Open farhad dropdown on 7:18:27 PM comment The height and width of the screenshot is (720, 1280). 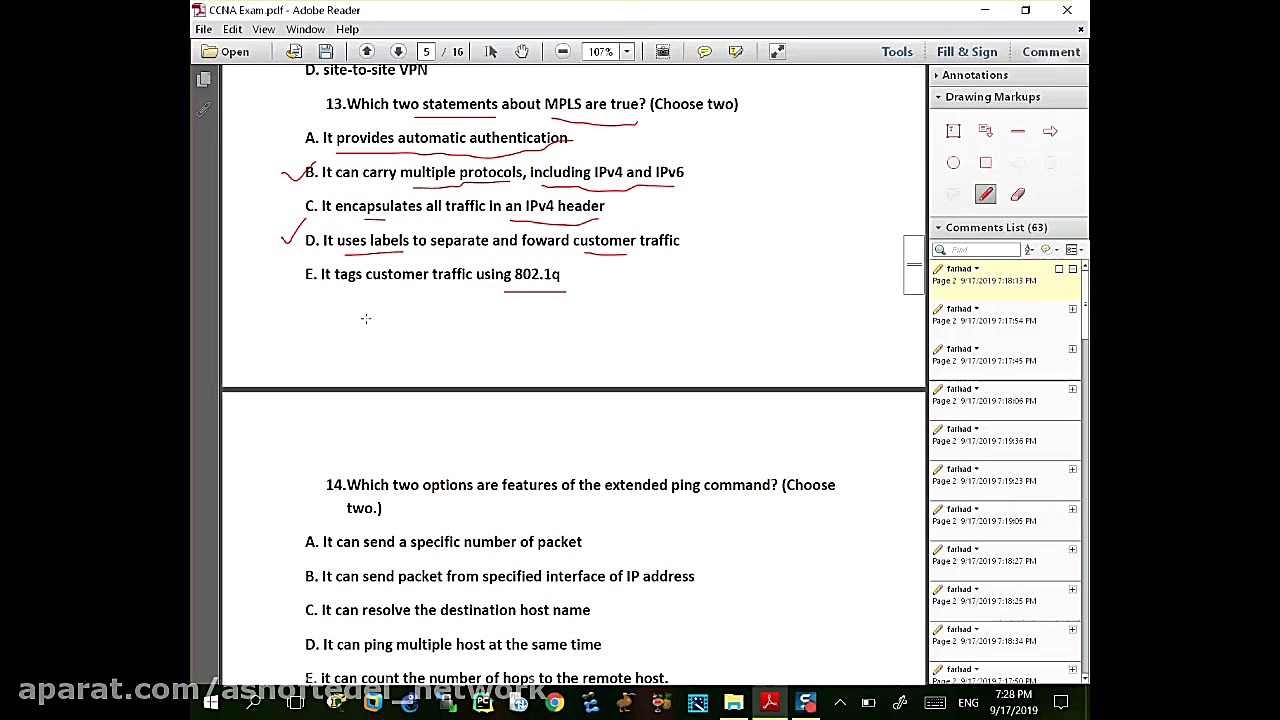[976, 549]
